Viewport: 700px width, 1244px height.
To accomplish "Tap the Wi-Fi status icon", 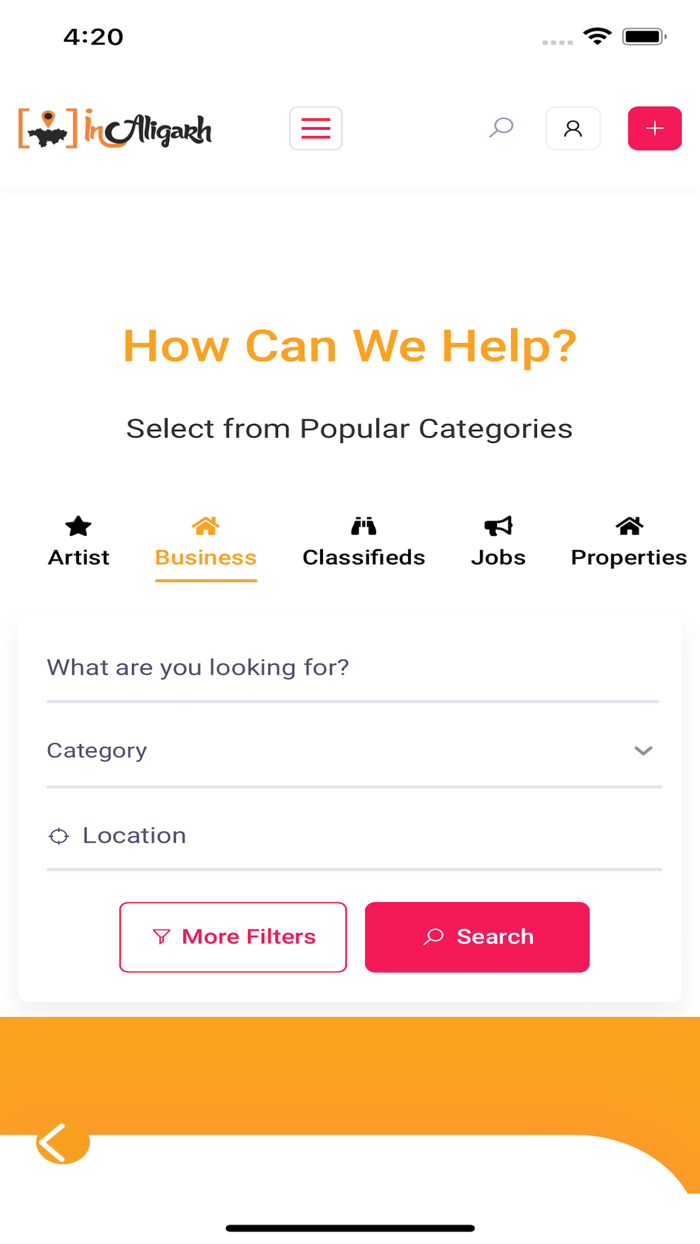I will (597, 37).
